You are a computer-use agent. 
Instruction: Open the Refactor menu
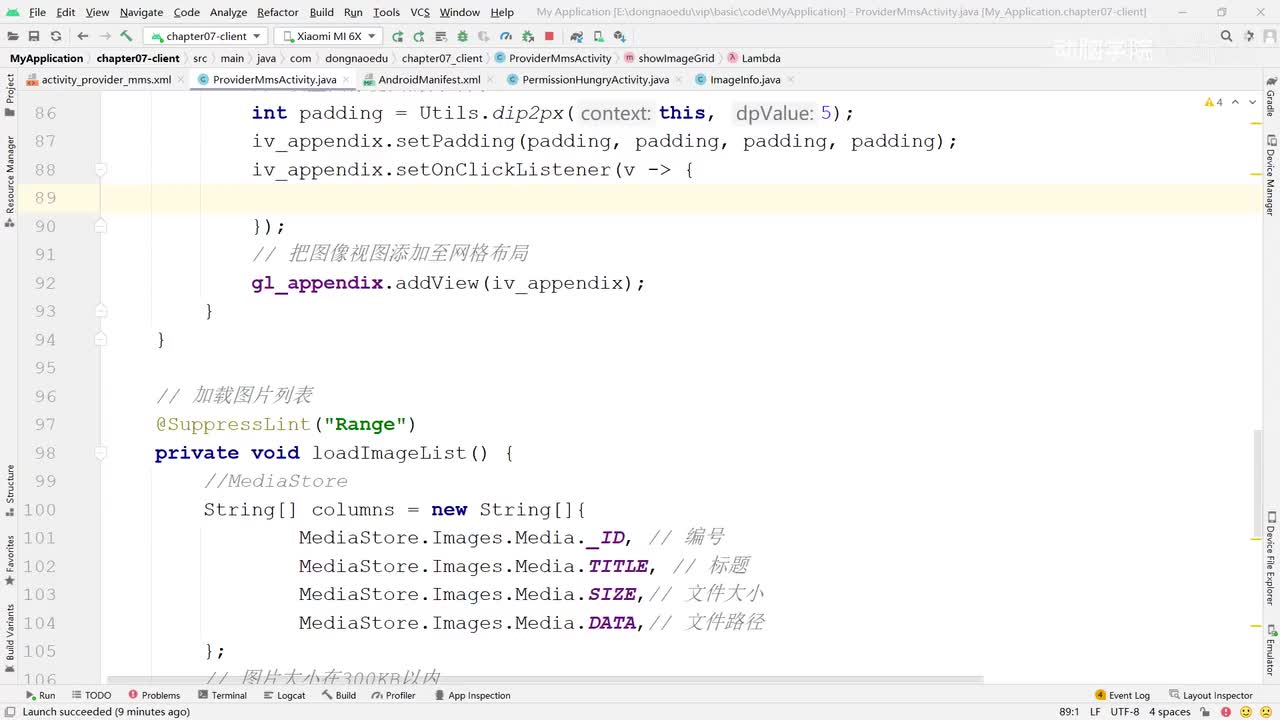tap(277, 12)
